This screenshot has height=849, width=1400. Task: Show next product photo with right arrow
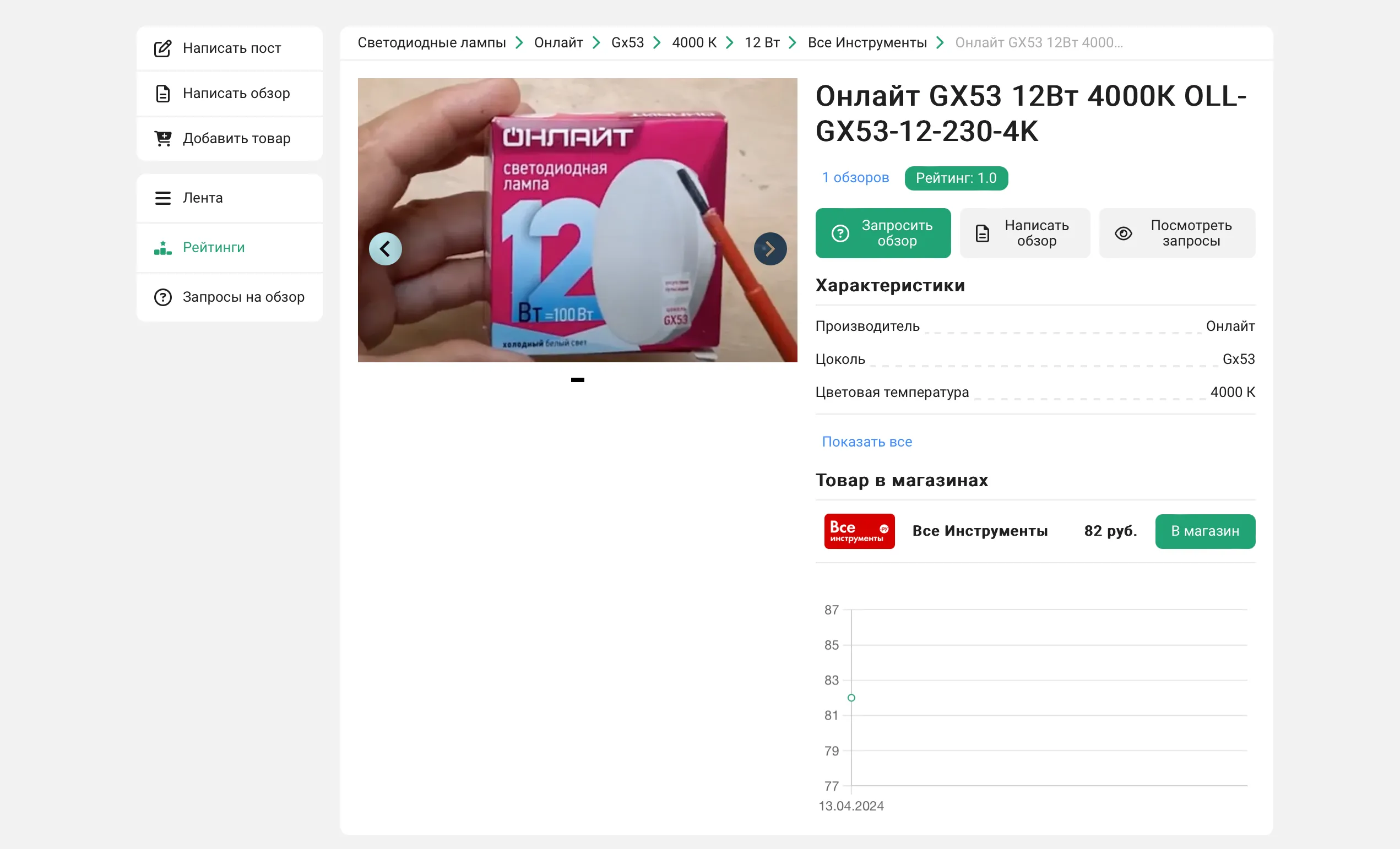click(770, 249)
